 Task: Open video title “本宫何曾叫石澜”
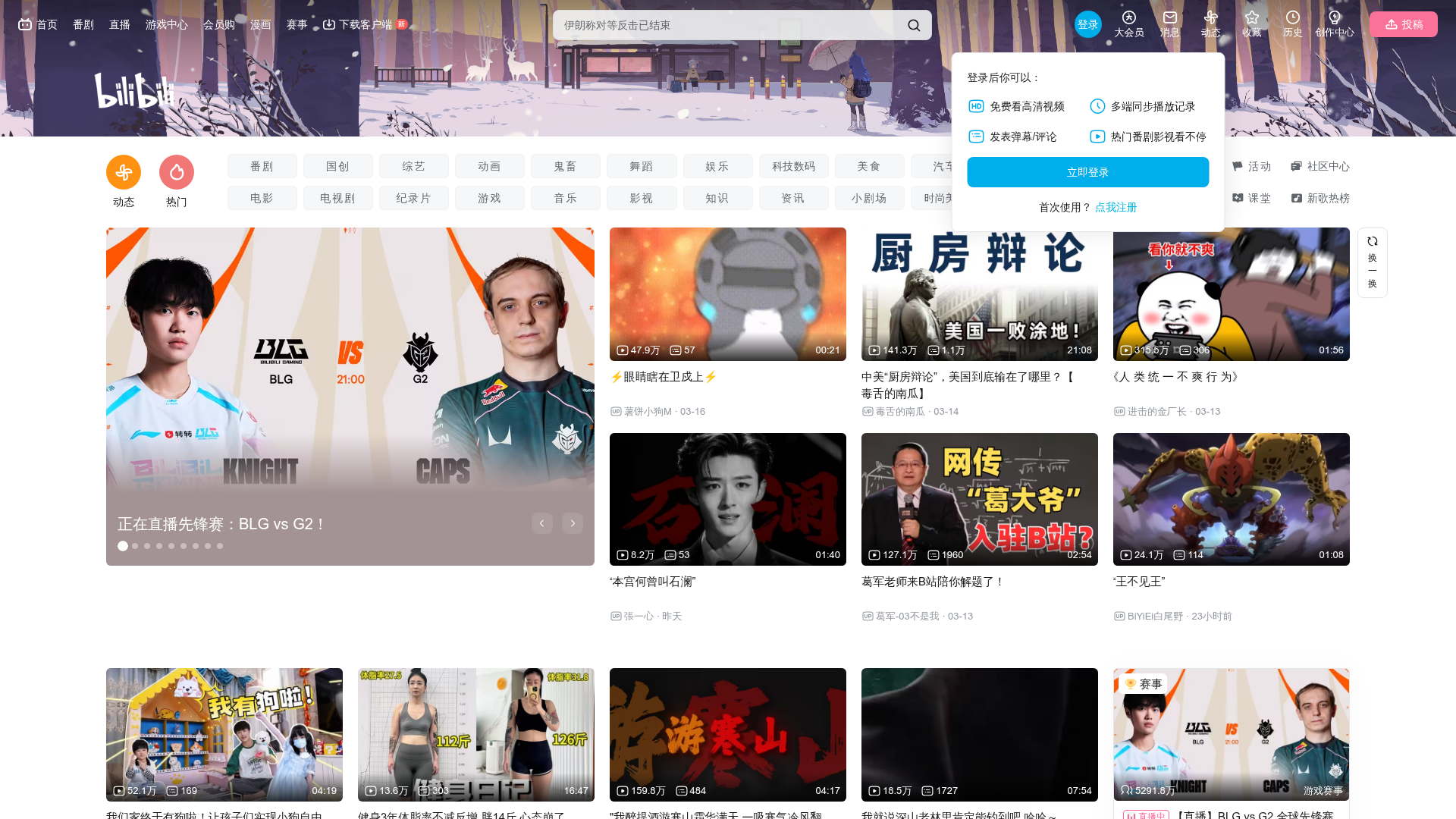point(653,582)
